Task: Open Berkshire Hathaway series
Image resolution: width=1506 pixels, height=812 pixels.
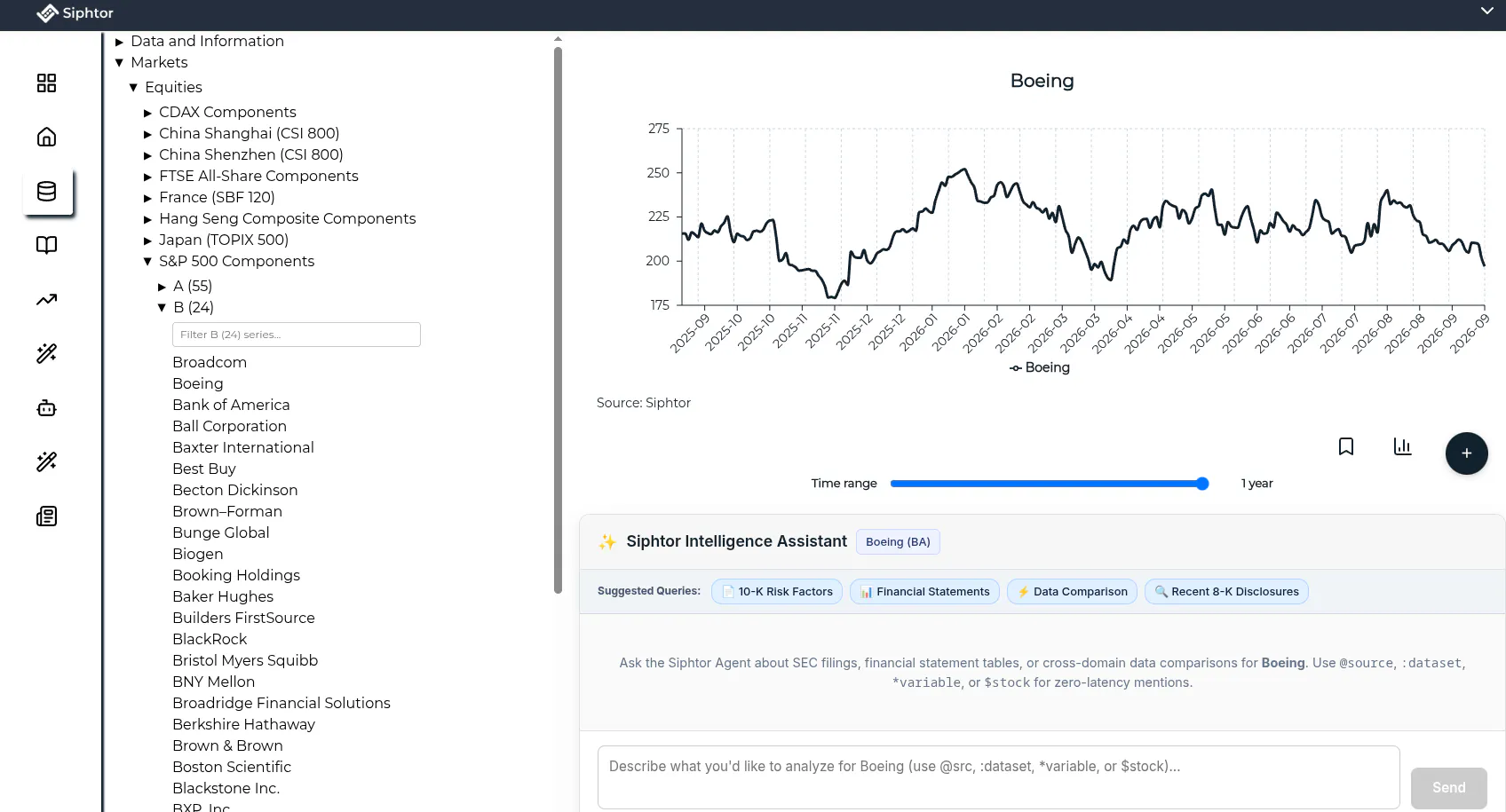Action: tap(244, 724)
